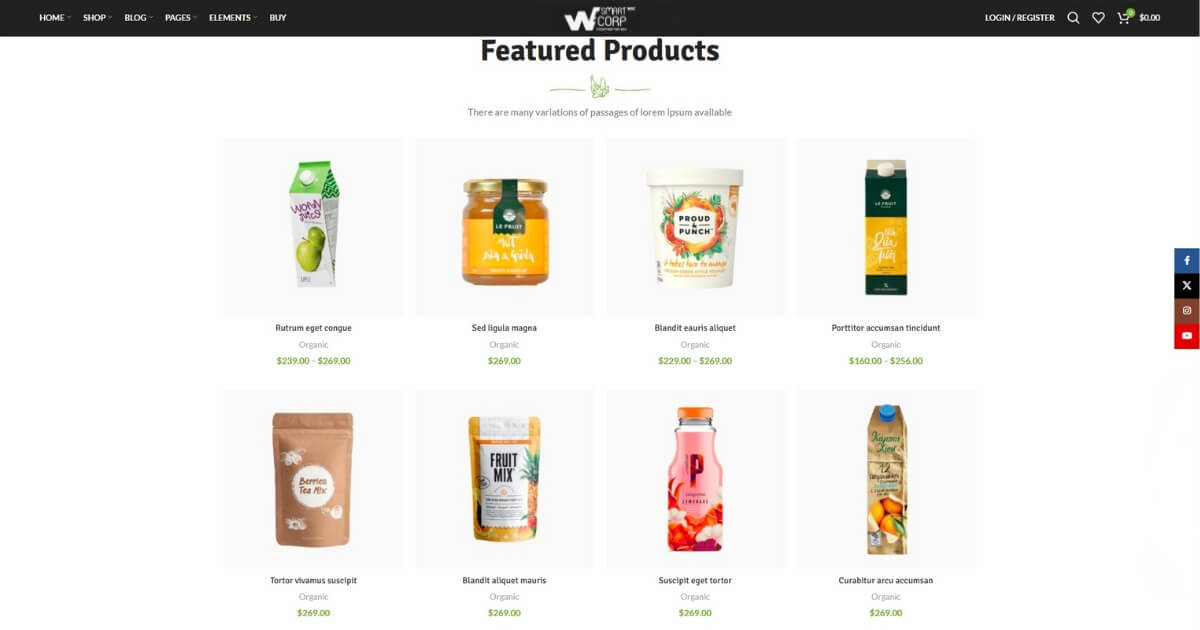Open the Sed ligula magna product title

tap(504, 328)
